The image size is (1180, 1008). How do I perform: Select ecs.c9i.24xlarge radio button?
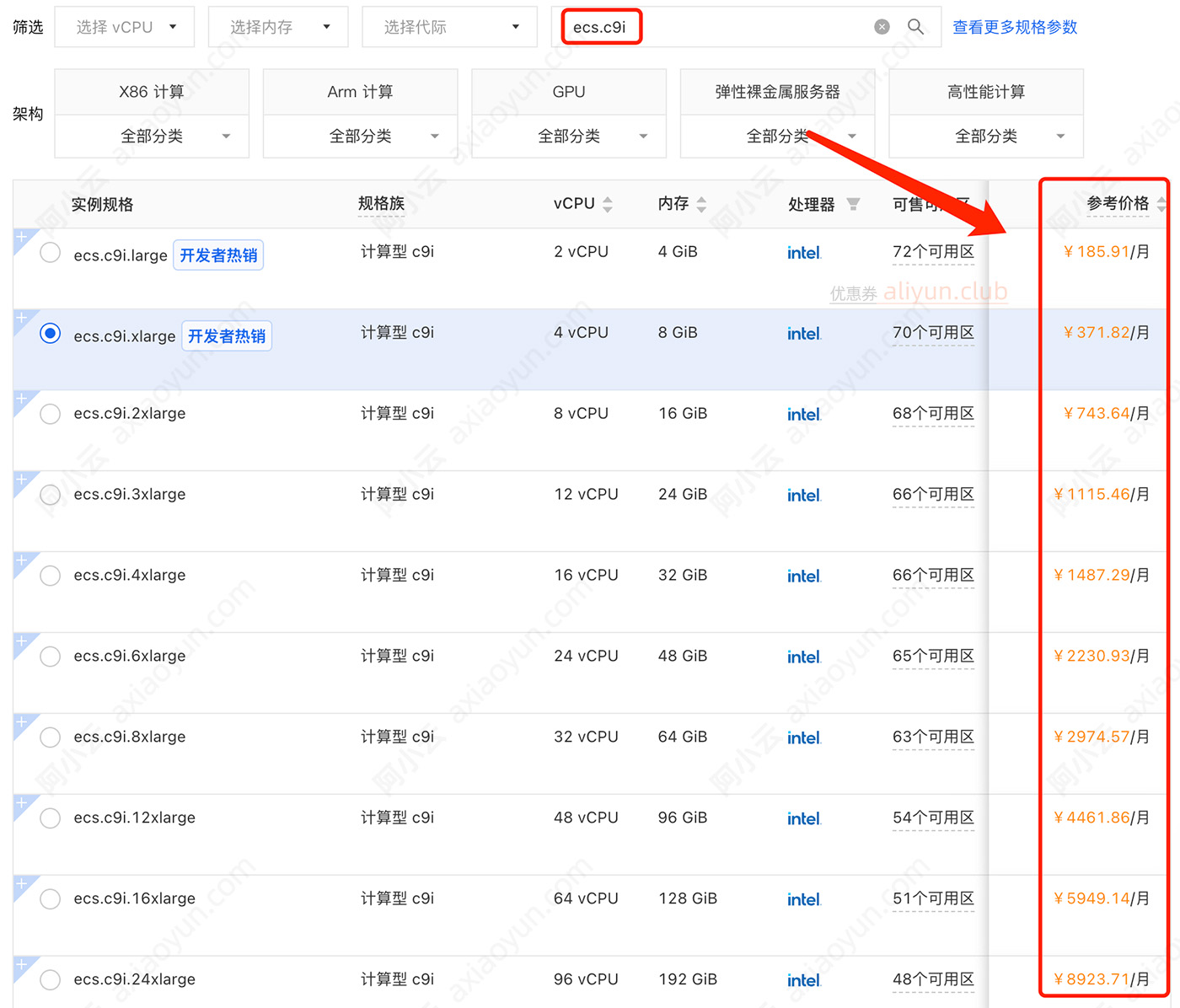click(x=51, y=980)
